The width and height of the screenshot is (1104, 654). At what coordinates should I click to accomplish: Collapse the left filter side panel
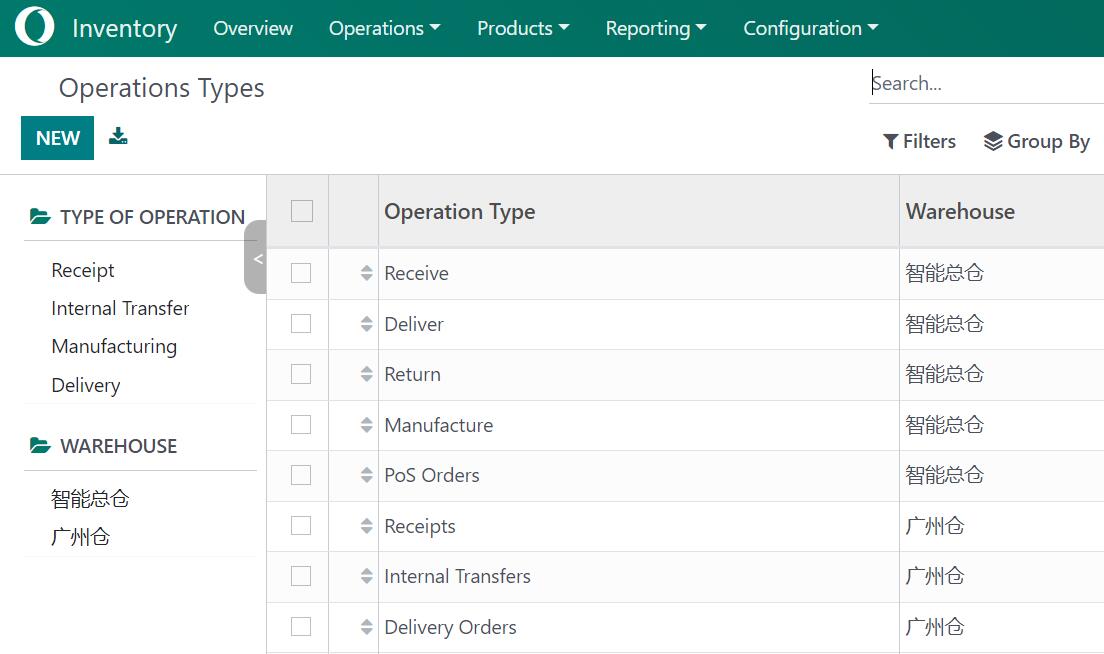tap(256, 258)
